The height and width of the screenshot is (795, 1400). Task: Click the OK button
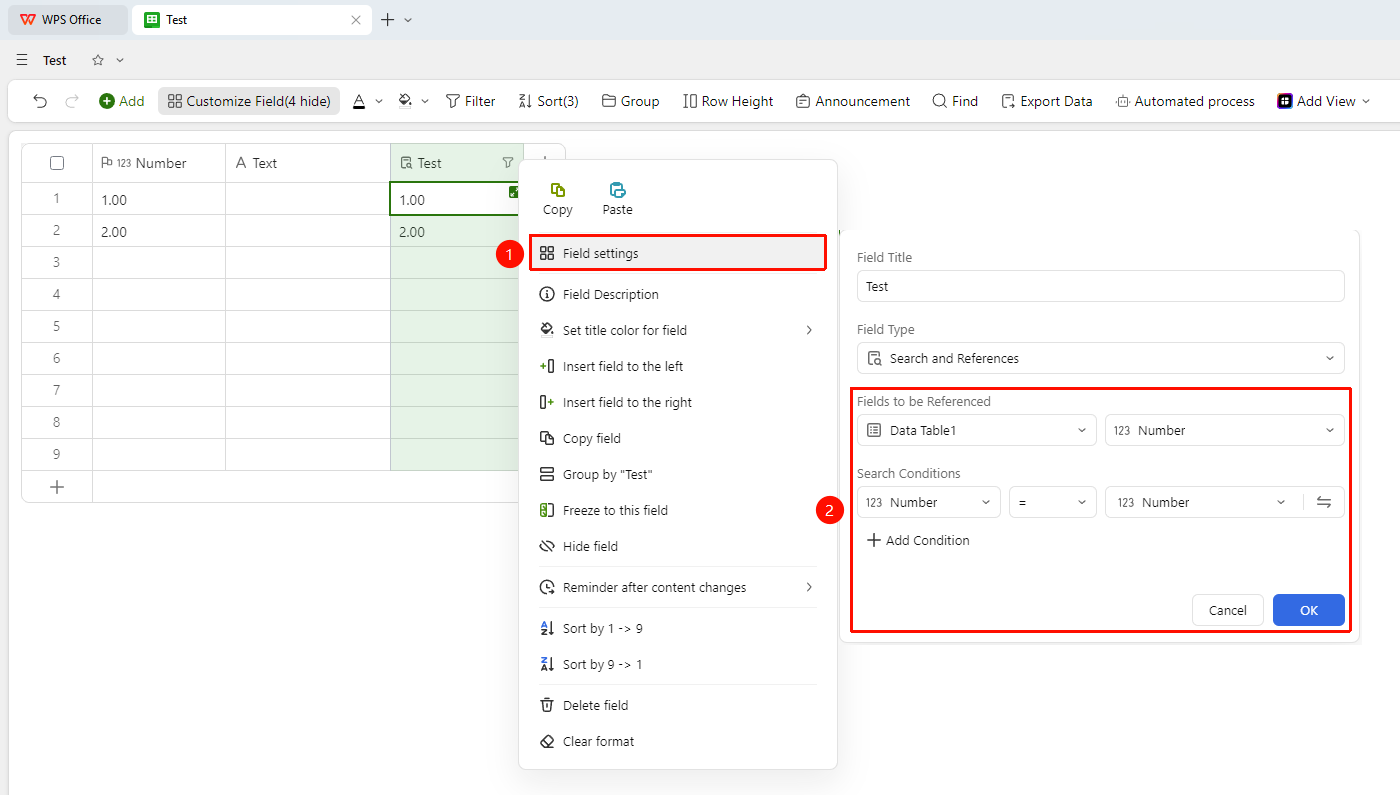pyautogui.click(x=1309, y=610)
